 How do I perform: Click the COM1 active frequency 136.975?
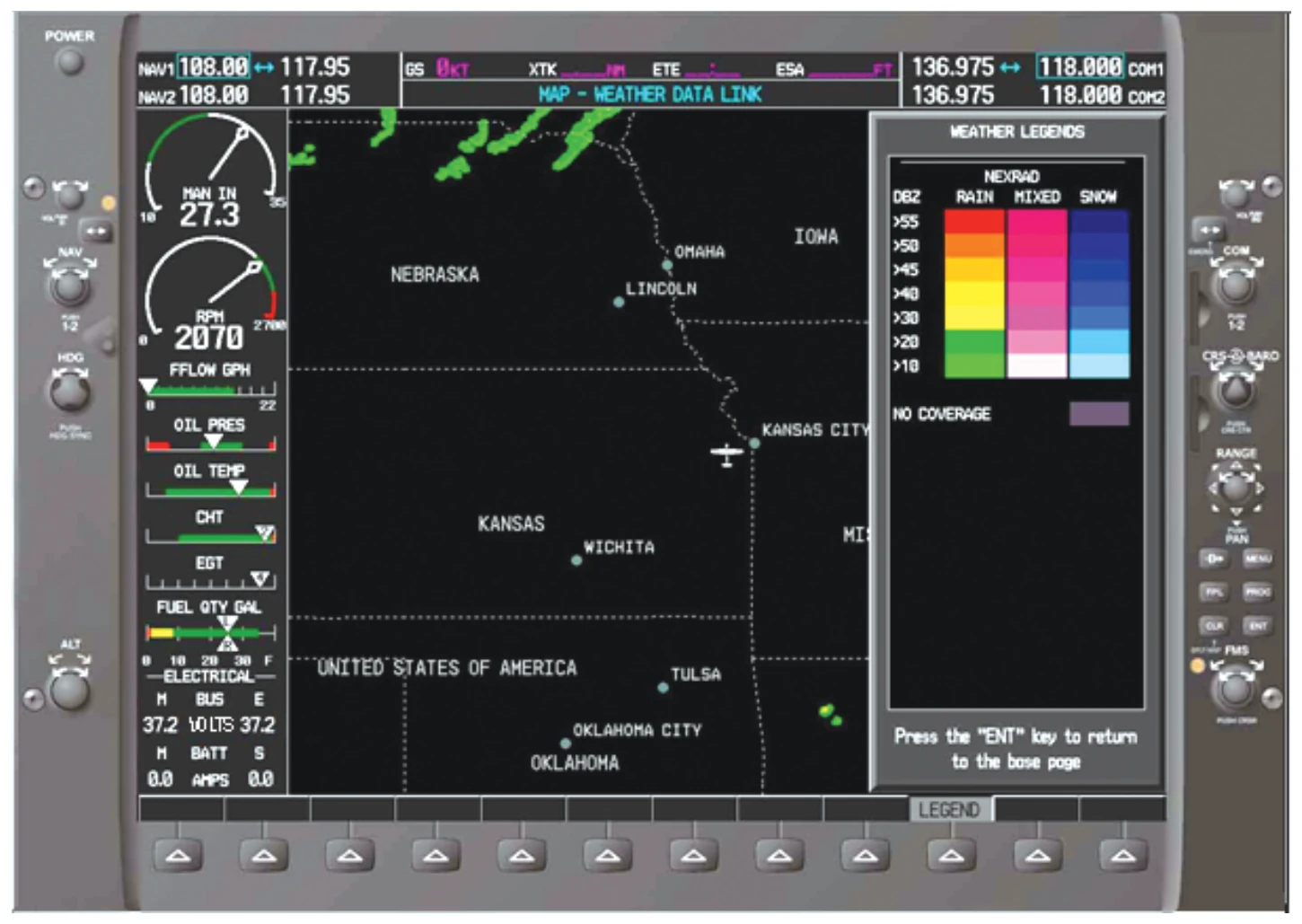click(953, 67)
